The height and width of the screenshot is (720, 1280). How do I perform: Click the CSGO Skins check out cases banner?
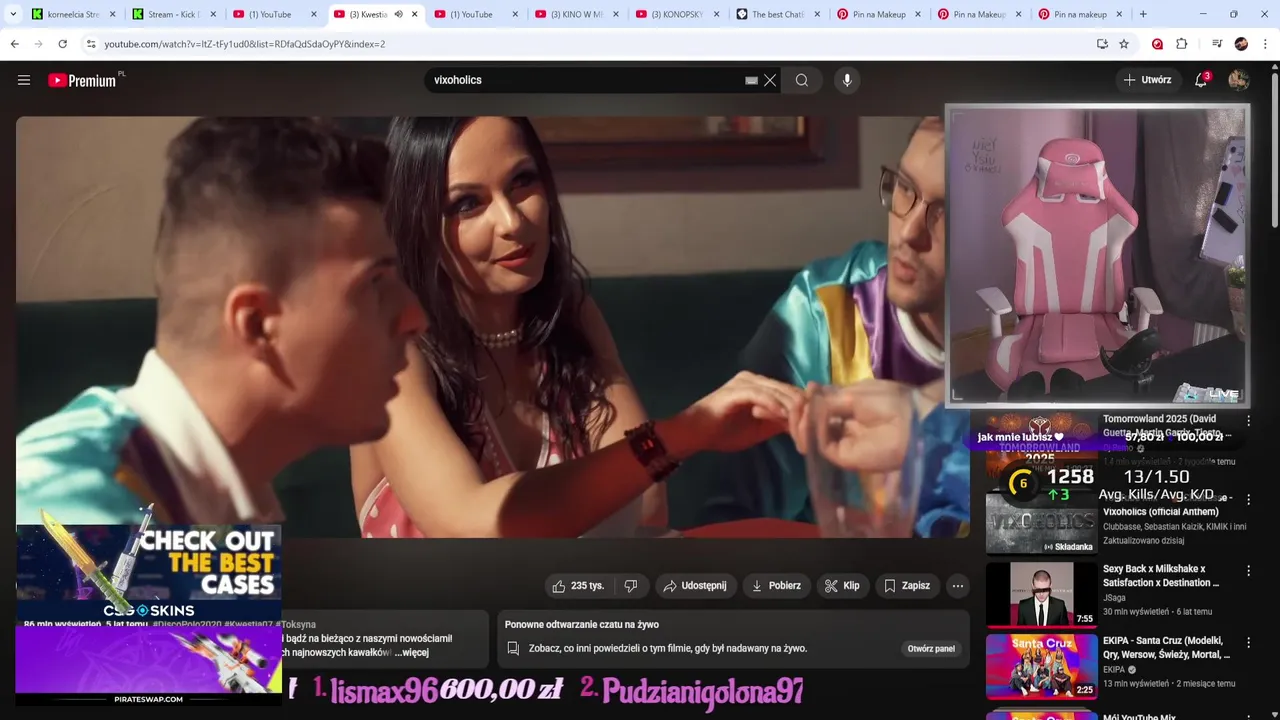click(x=148, y=572)
